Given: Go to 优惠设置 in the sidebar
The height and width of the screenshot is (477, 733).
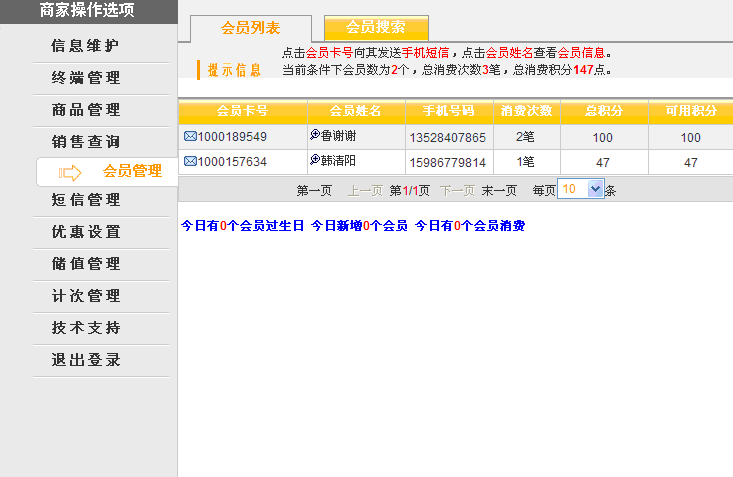Looking at the screenshot, I should click(86, 232).
